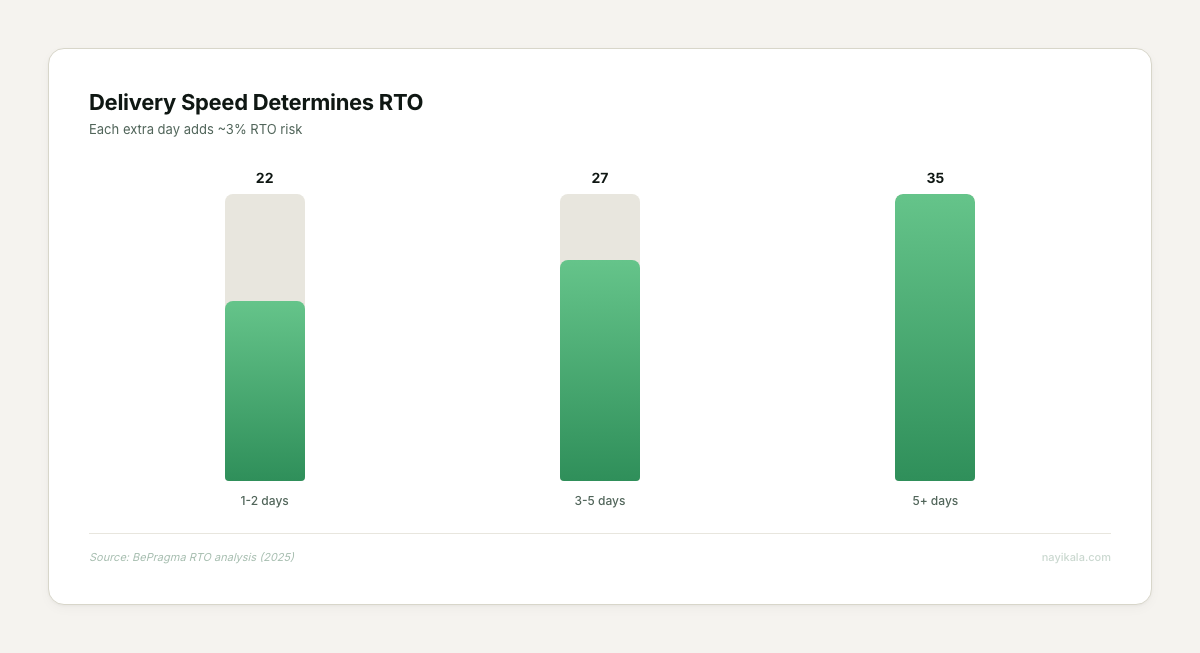The width and height of the screenshot is (1200, 653).
Task: Click the 5+ days axis label
Action: point(935,500)
